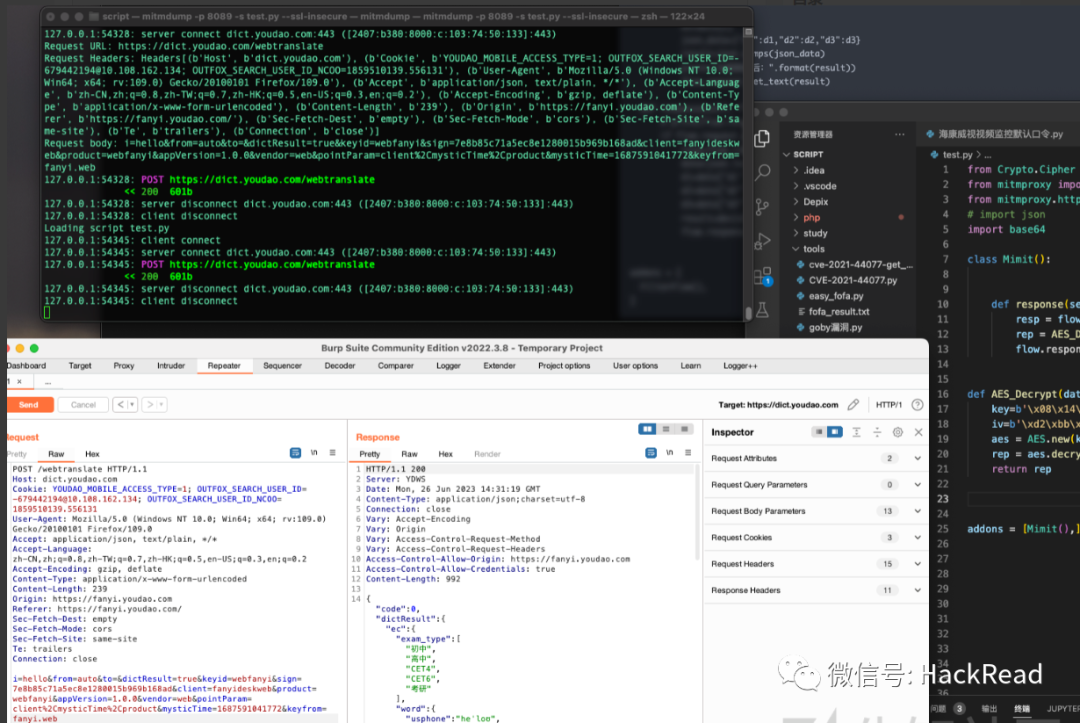This screenshot has width=1080, height=723.
Task: Open the Project options tab
Action: [x=564, y=366]
